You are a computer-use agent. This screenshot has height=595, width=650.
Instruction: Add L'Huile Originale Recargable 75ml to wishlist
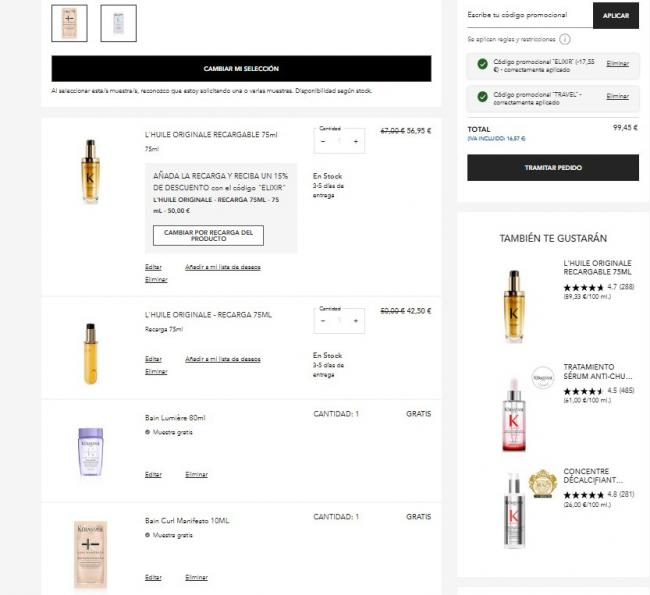pos(223,267)
